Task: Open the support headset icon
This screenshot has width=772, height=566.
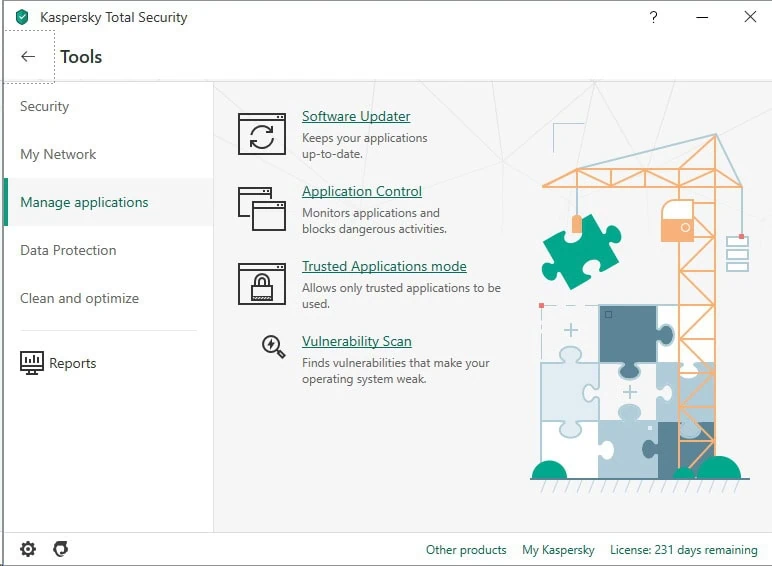Action: (60, 549)
